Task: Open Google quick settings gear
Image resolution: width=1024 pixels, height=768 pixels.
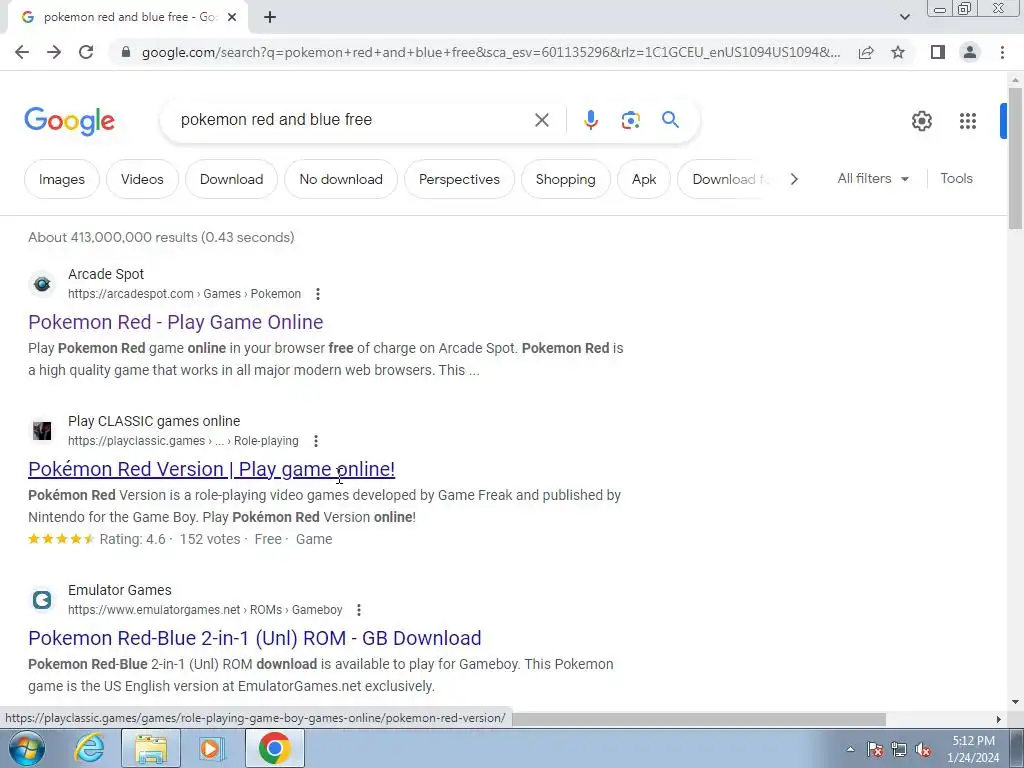Action: pos(921,121)
